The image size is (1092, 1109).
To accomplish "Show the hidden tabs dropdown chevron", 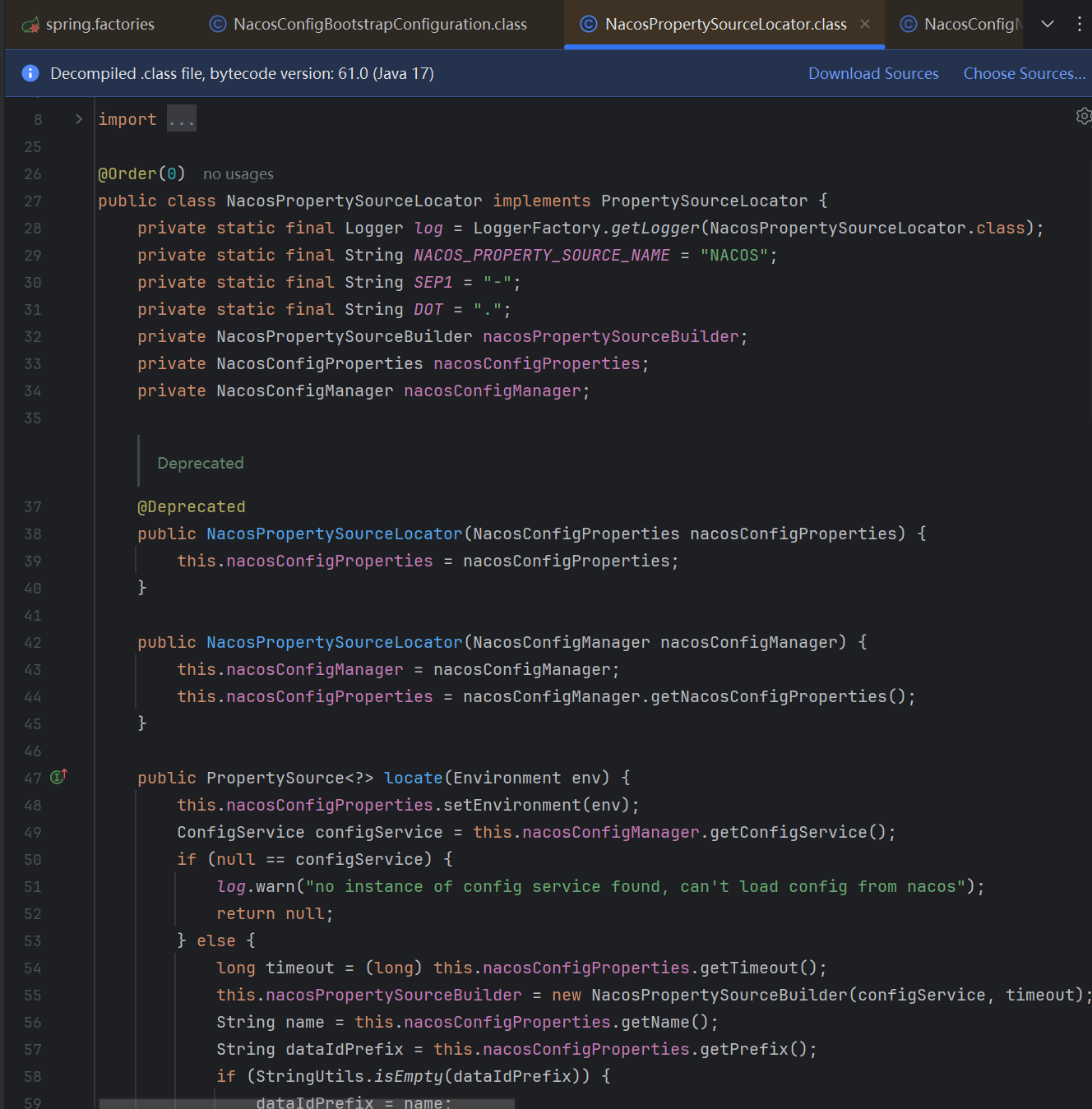I will pyautogui.click(x=1048, y=24).
